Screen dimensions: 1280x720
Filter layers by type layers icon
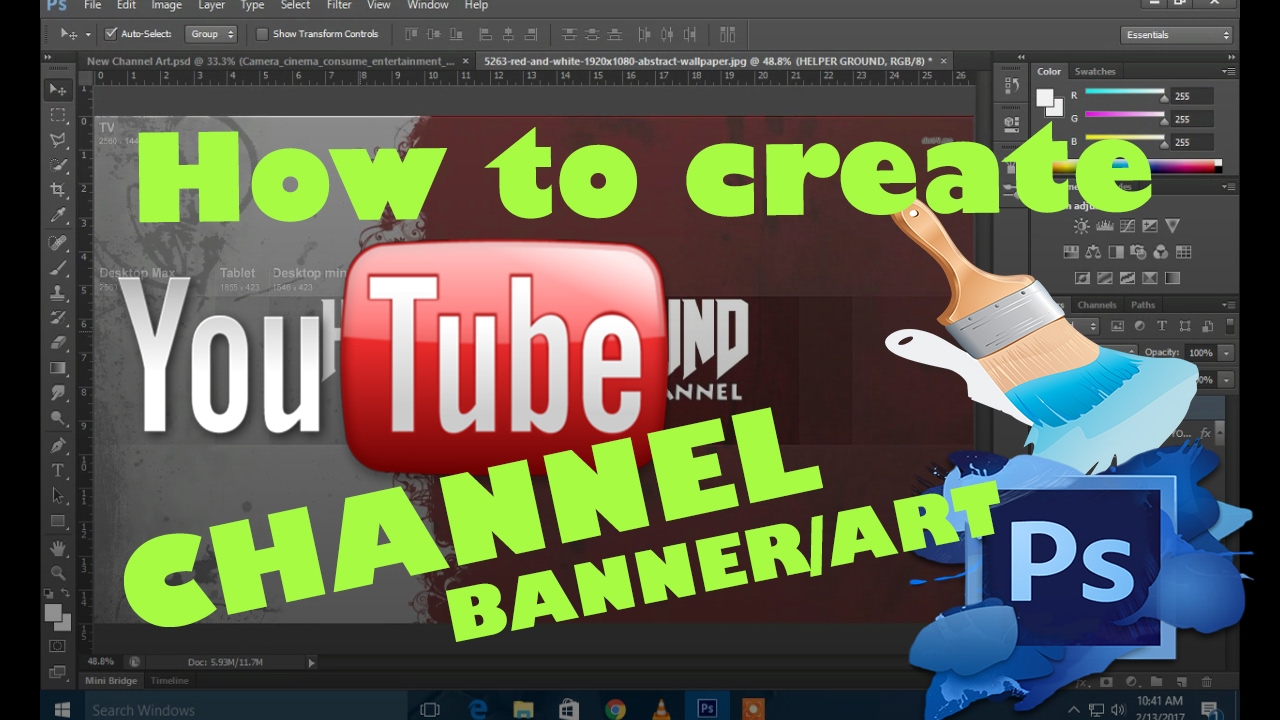(1162, 326)
